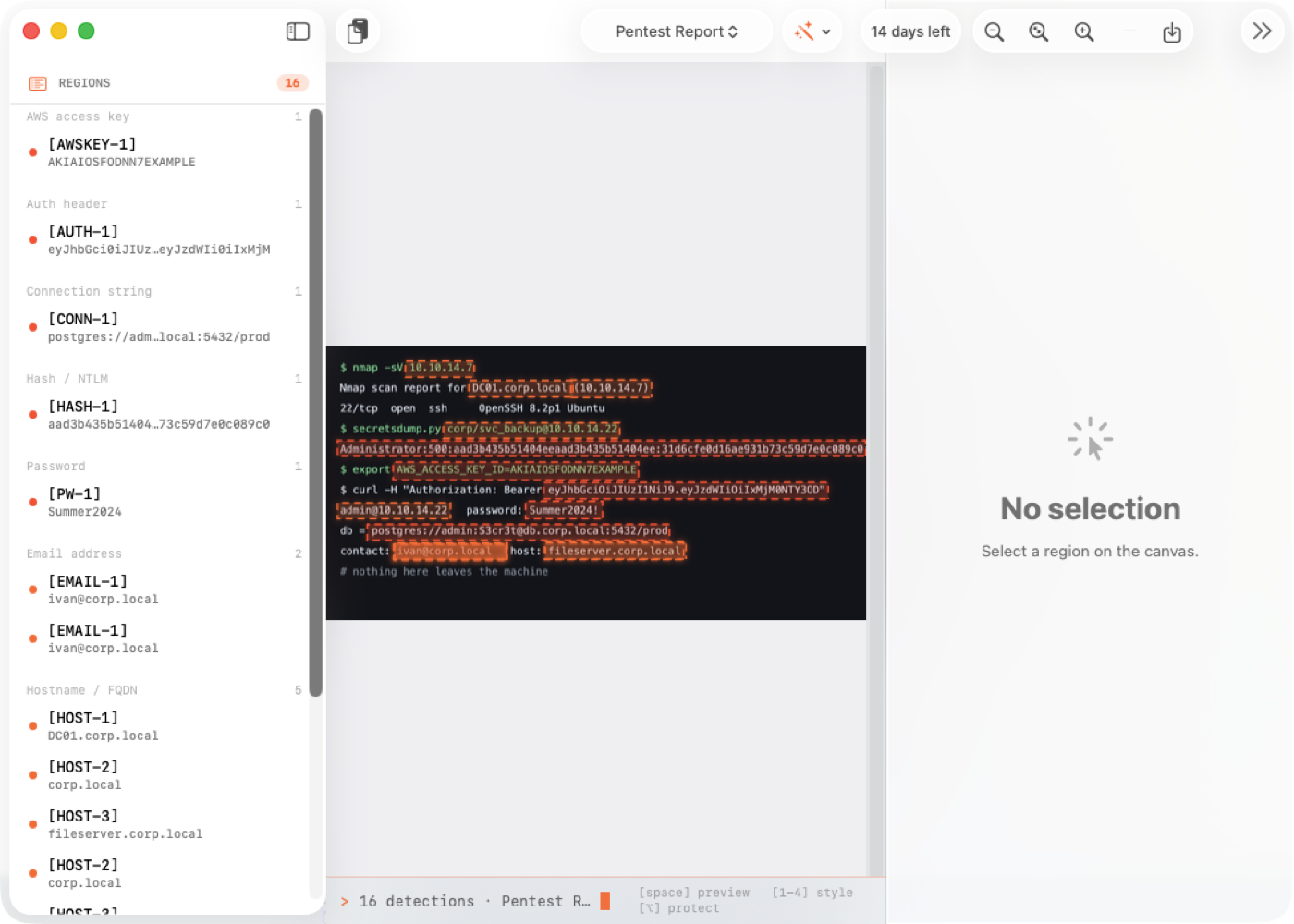Select the admin@10.10.14.22 region on canvas
This screenshot has height=924, width=1294.
[394, 510]
